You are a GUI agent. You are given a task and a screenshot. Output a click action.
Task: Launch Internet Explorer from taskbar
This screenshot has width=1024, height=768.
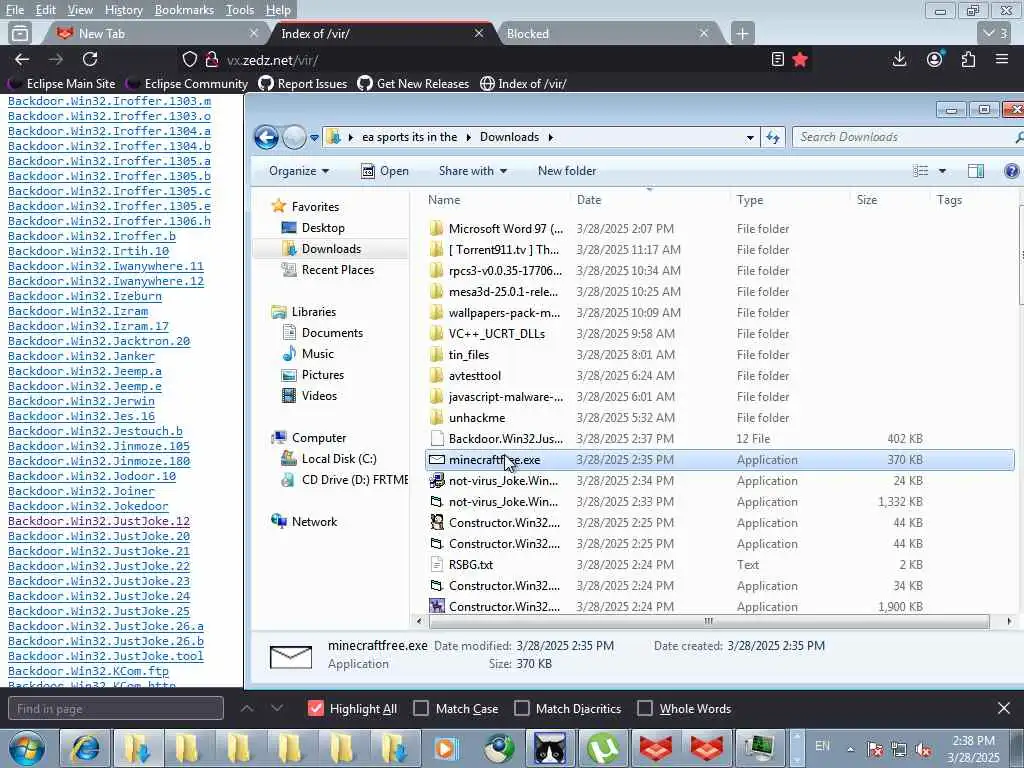[x=86, y=748]
